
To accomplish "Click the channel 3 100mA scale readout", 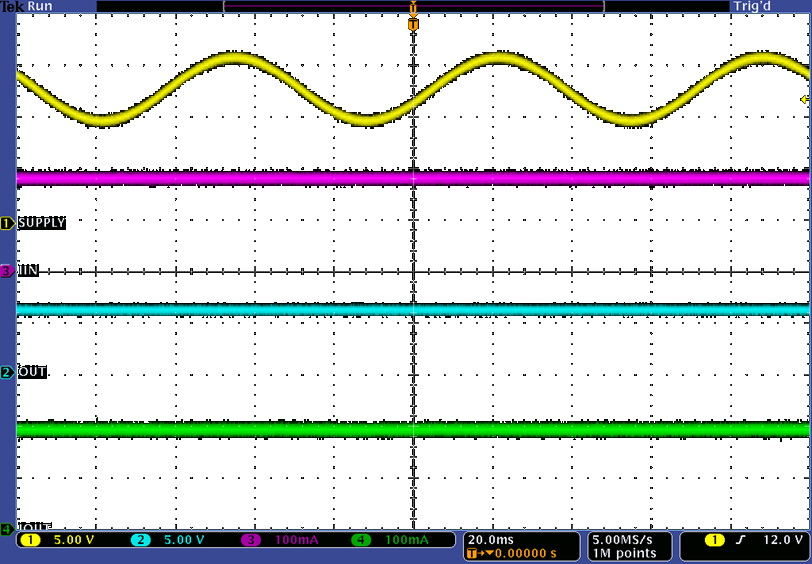I will point(297,540).
